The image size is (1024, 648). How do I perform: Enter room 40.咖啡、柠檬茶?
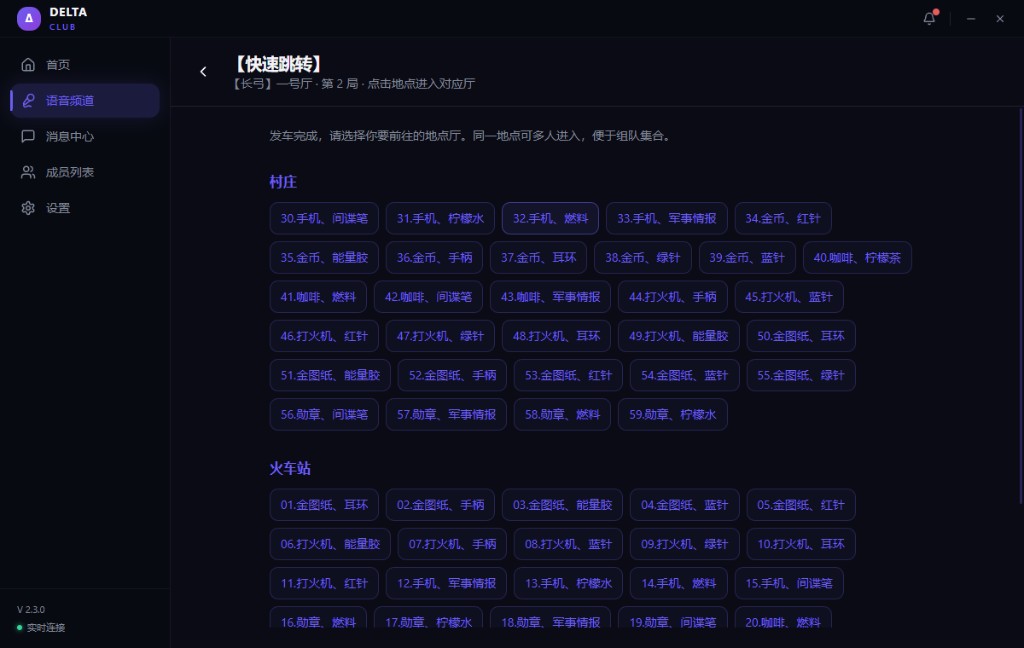(x=857, y=257)
